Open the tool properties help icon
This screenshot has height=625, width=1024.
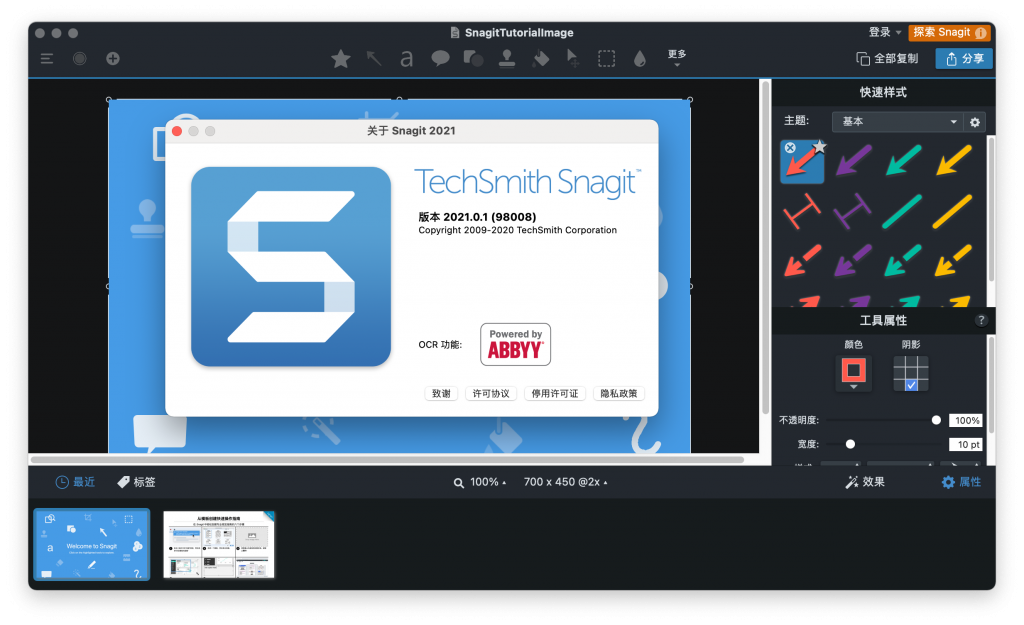point(981,320)
